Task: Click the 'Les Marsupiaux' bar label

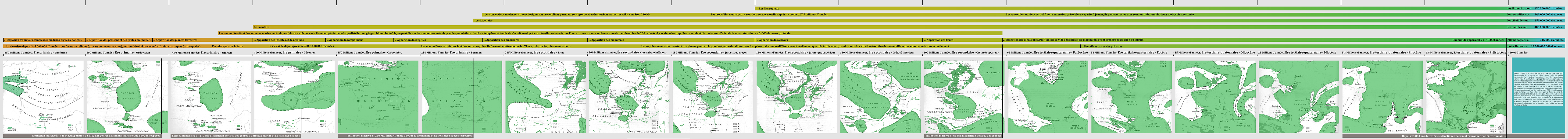Action: tap(768, 8)
